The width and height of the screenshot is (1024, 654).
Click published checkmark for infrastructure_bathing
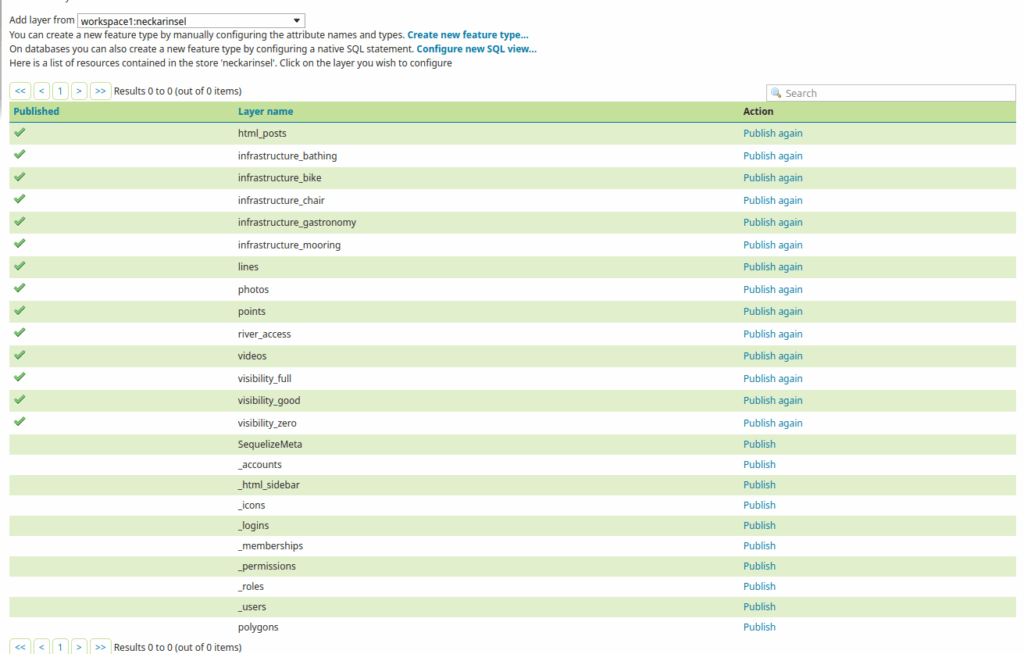20,154
